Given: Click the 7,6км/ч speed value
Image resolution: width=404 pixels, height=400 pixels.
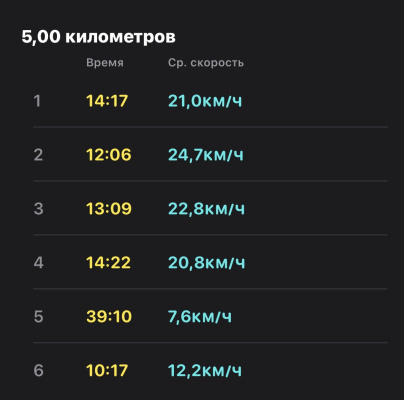Looking at the screenshot, I should (200, 316).
